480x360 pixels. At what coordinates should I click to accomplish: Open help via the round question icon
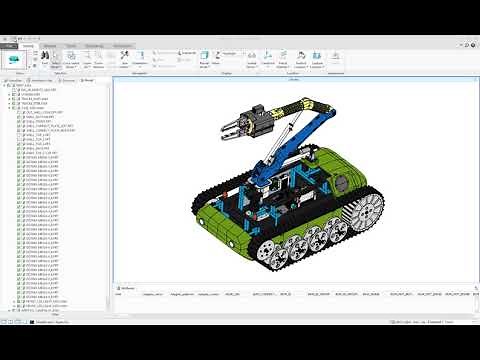(473, 45)
